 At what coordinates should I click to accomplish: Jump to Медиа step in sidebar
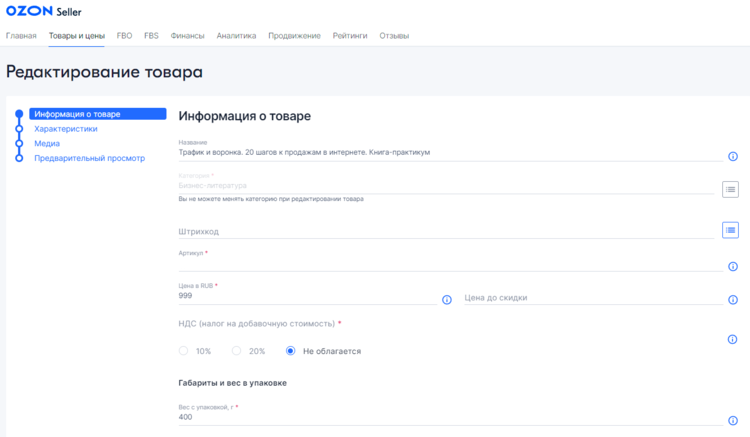tap(47, 143)
